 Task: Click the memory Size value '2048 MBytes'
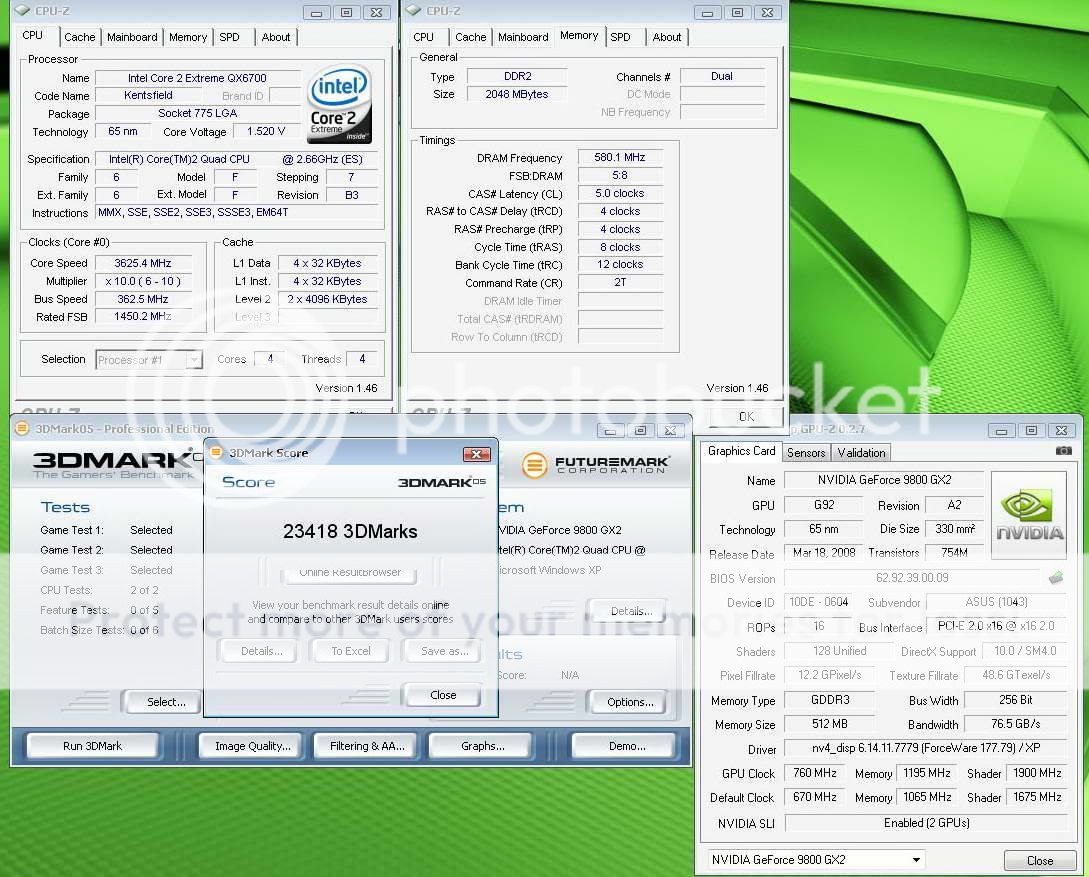point(517,94)
